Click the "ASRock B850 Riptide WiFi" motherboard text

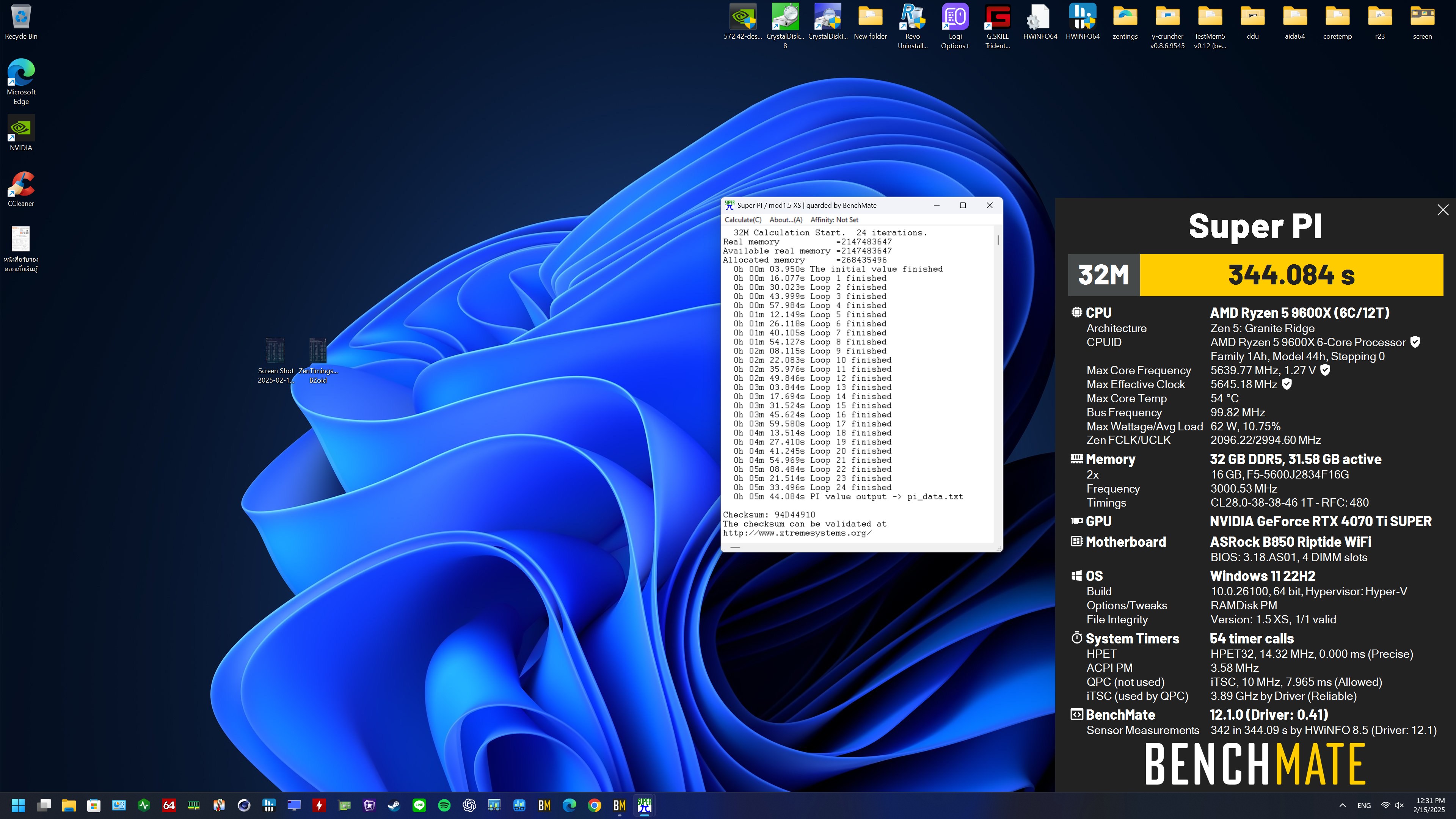pos(1290,541)
